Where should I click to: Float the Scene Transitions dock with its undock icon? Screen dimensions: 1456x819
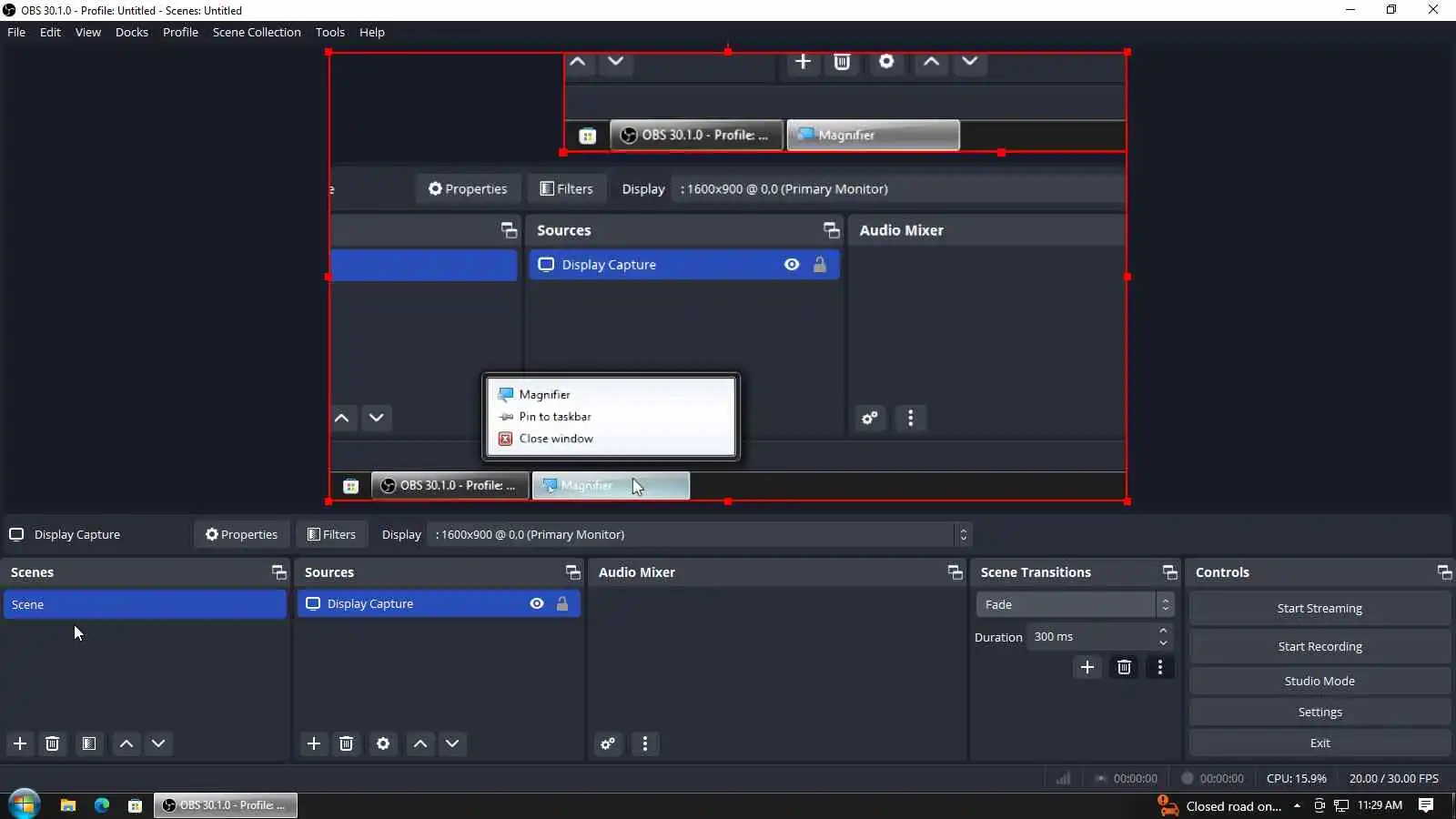[1169, 572]
